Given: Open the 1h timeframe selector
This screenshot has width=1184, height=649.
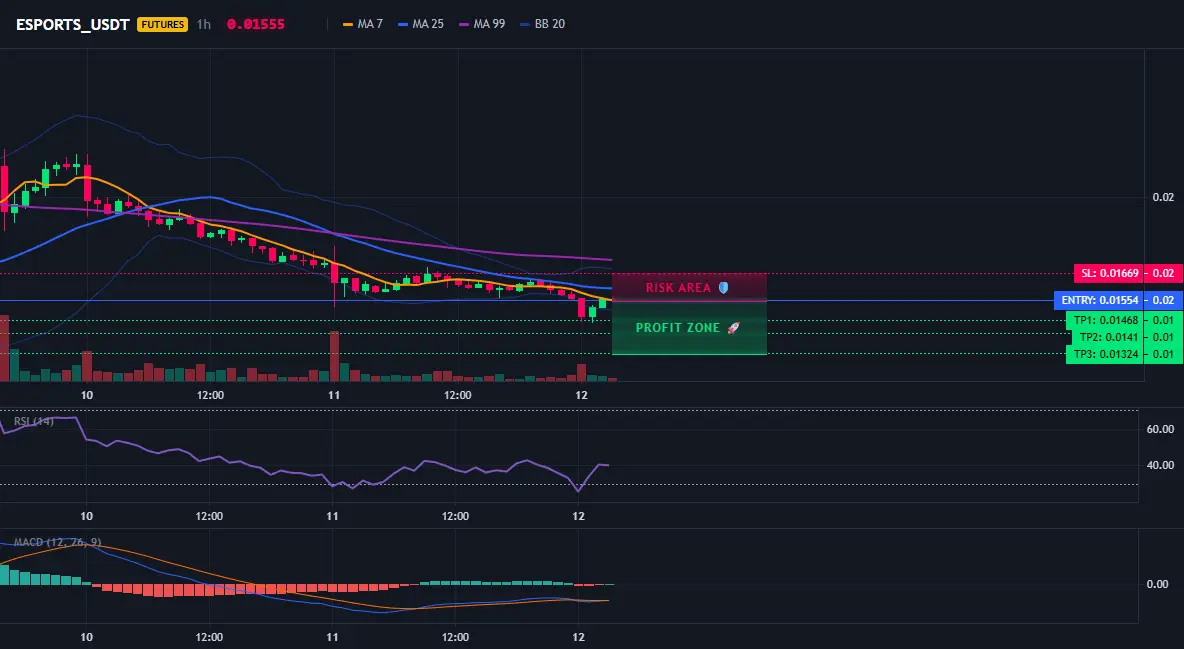Looking at the screenshot, I should point(204,24).
